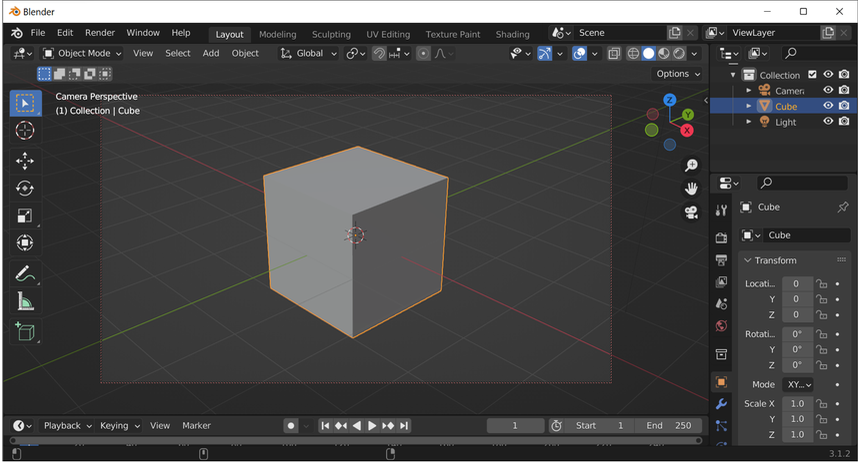Select the Scale tool icon
The width and height of the screenshot is (858, 462).
coord(25,216)
